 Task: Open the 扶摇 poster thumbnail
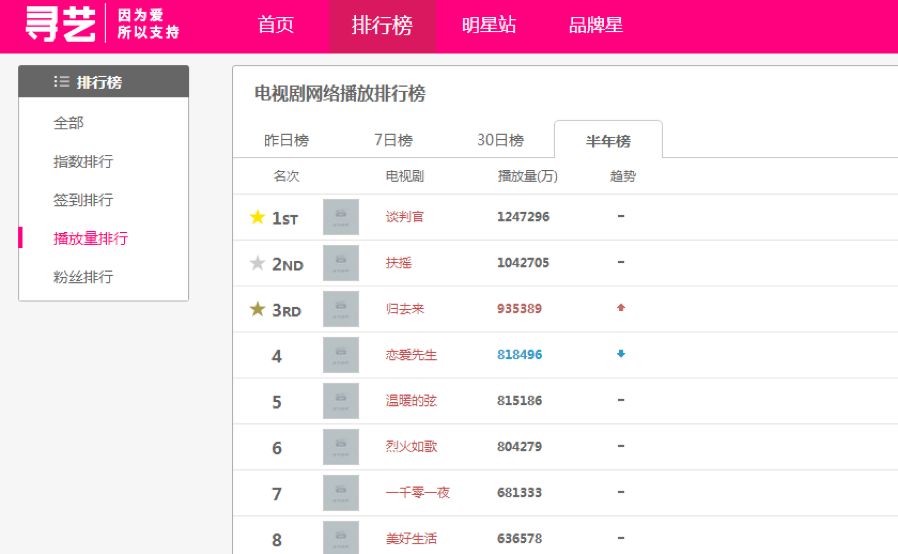[x=341, y=263]
